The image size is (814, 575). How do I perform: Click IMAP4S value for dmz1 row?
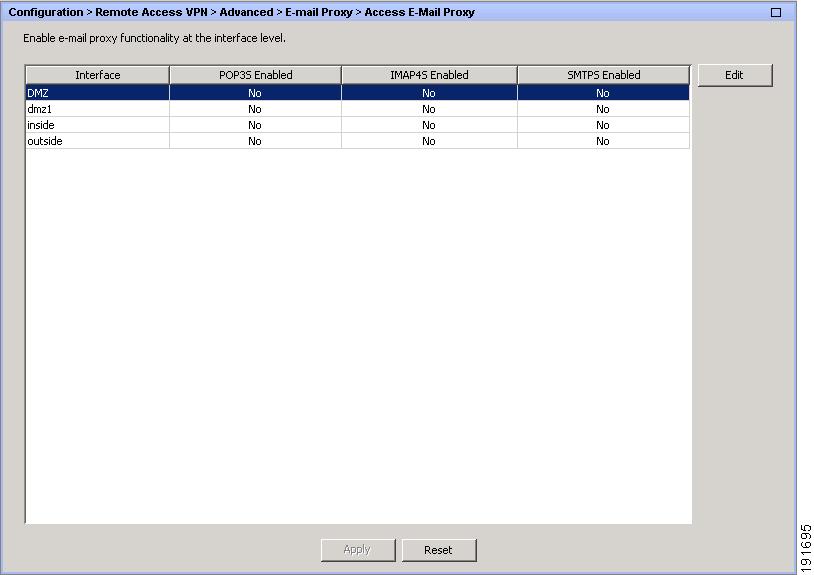click(429, 109)
